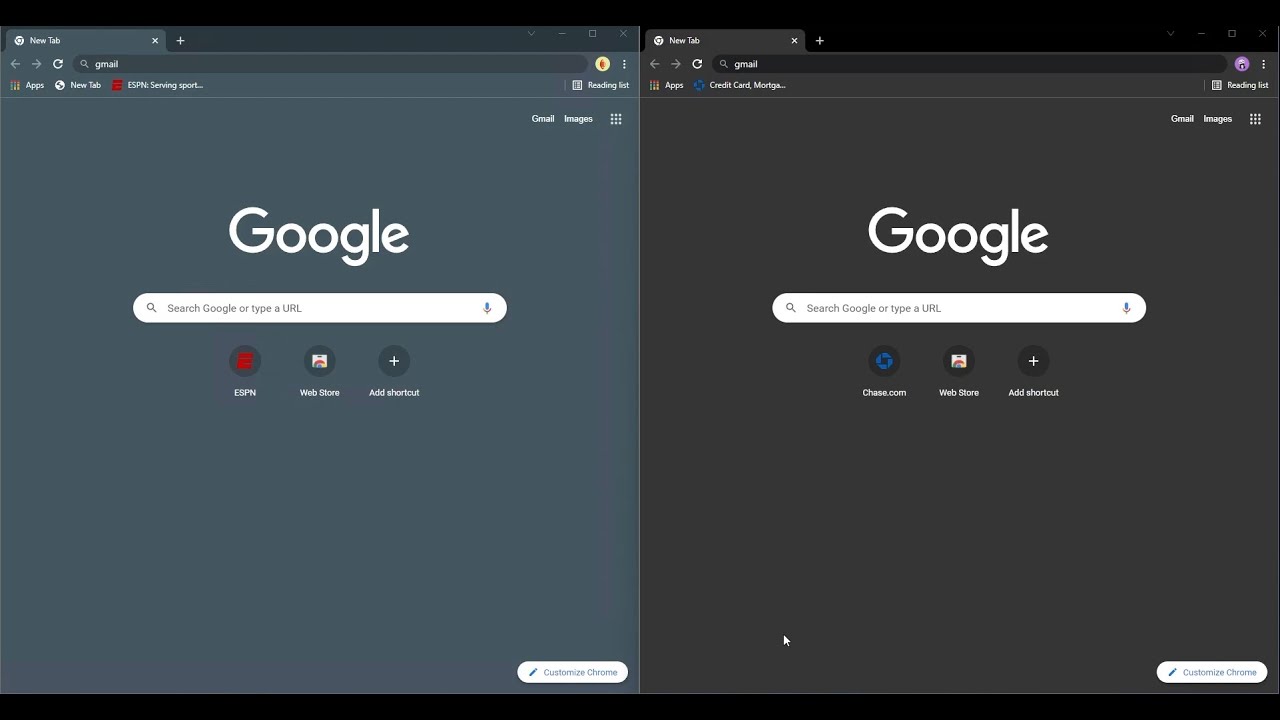Open the ESPN shortcut tile
Screen dimensions: 1280x720
[245, 371]
